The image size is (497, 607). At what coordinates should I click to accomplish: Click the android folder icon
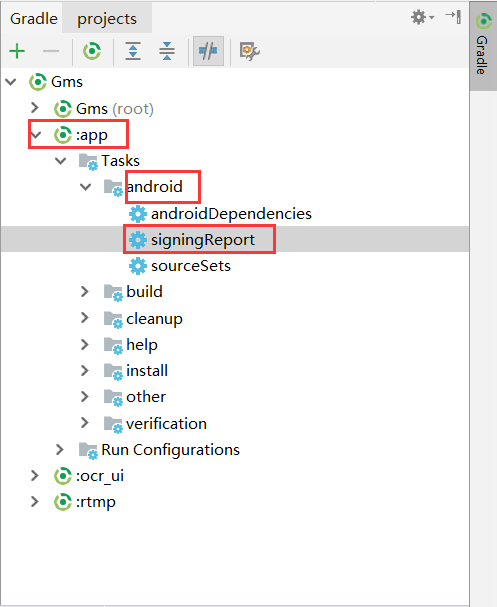(113, 188)
